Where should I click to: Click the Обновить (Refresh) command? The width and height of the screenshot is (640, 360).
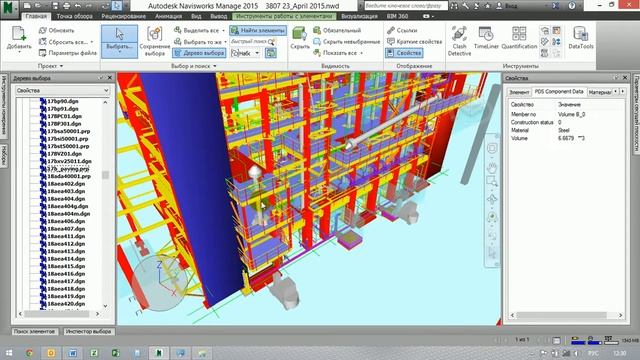pyautogui.click(x=57, y=31)
